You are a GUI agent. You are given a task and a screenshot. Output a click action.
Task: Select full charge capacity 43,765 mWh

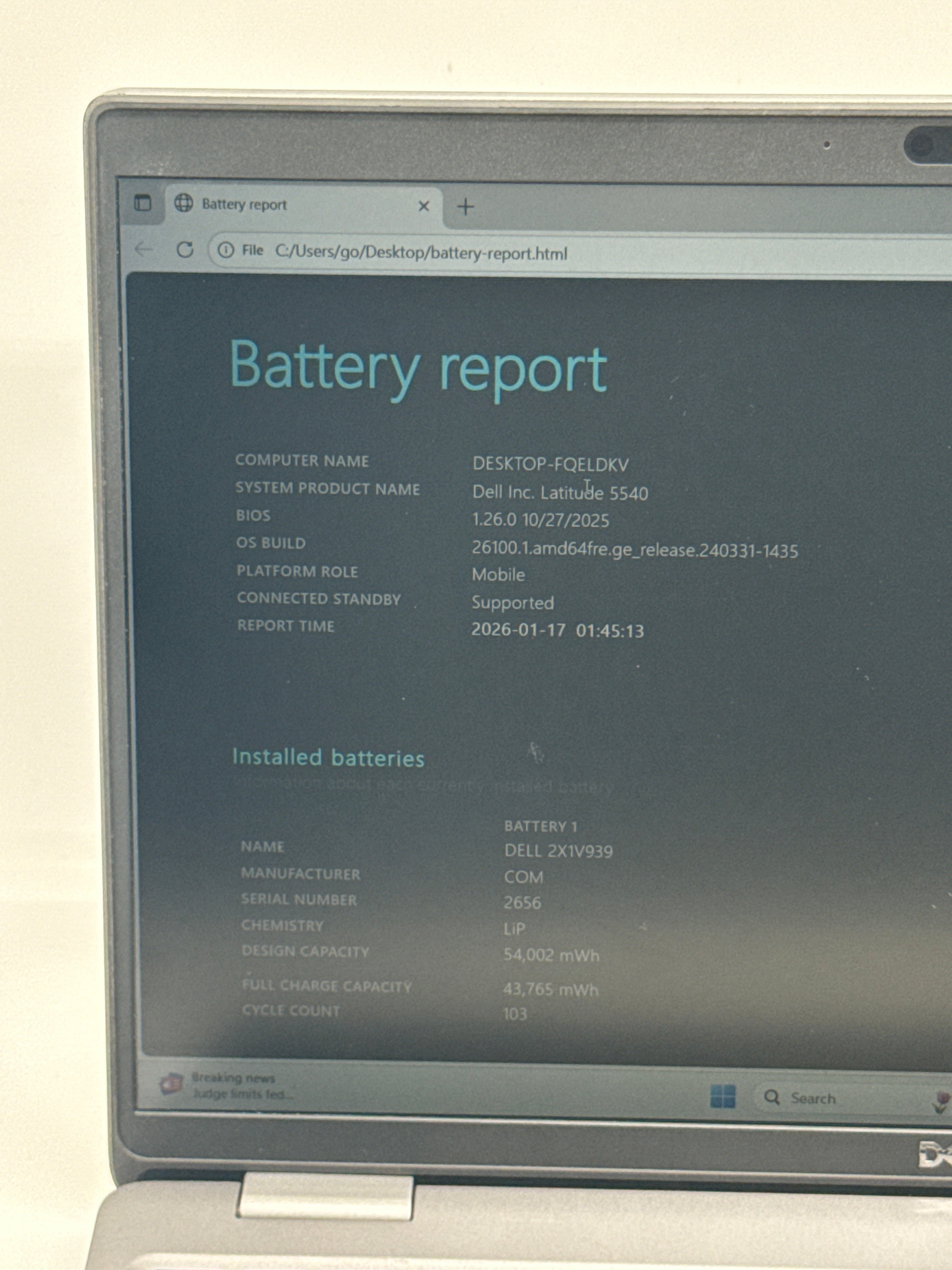(551, 989)
